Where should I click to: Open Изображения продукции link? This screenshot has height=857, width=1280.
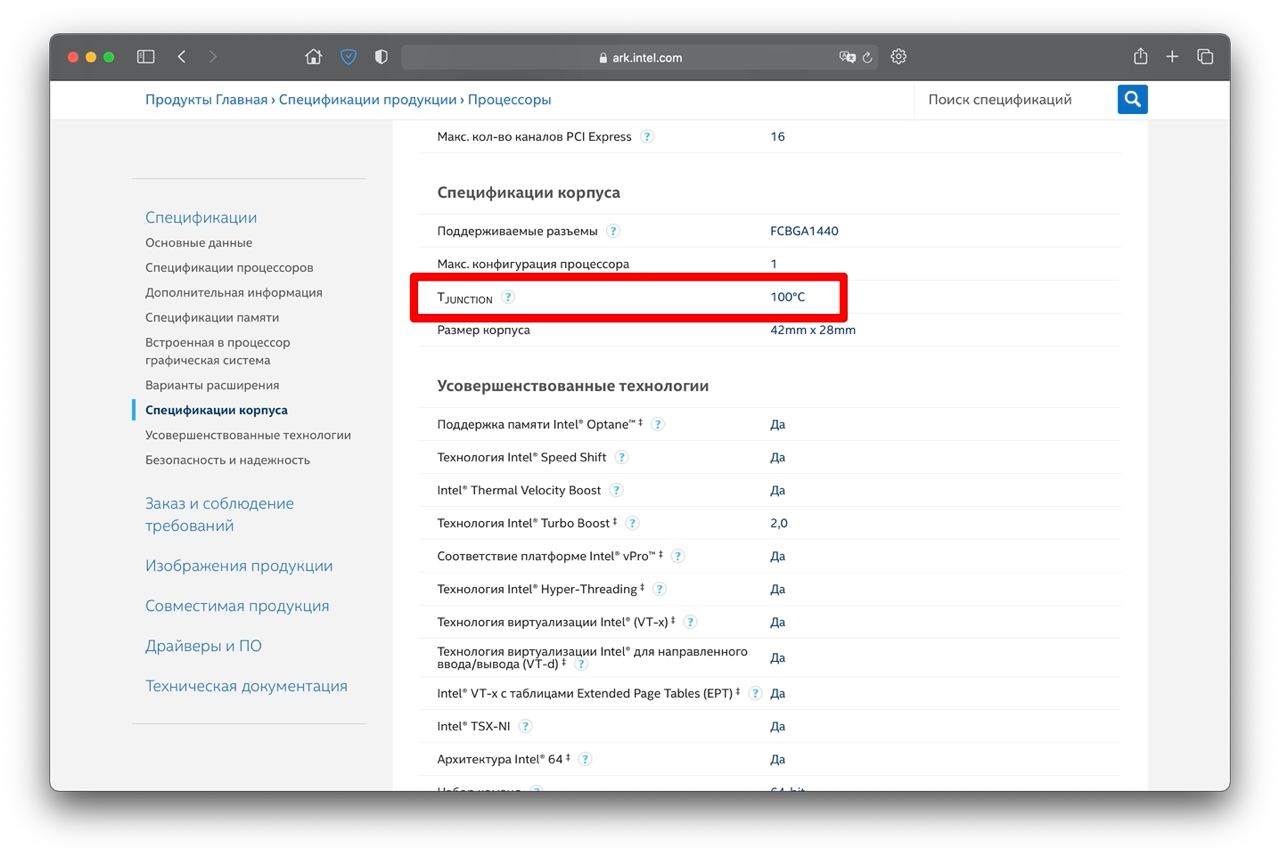tap(239, 566)
